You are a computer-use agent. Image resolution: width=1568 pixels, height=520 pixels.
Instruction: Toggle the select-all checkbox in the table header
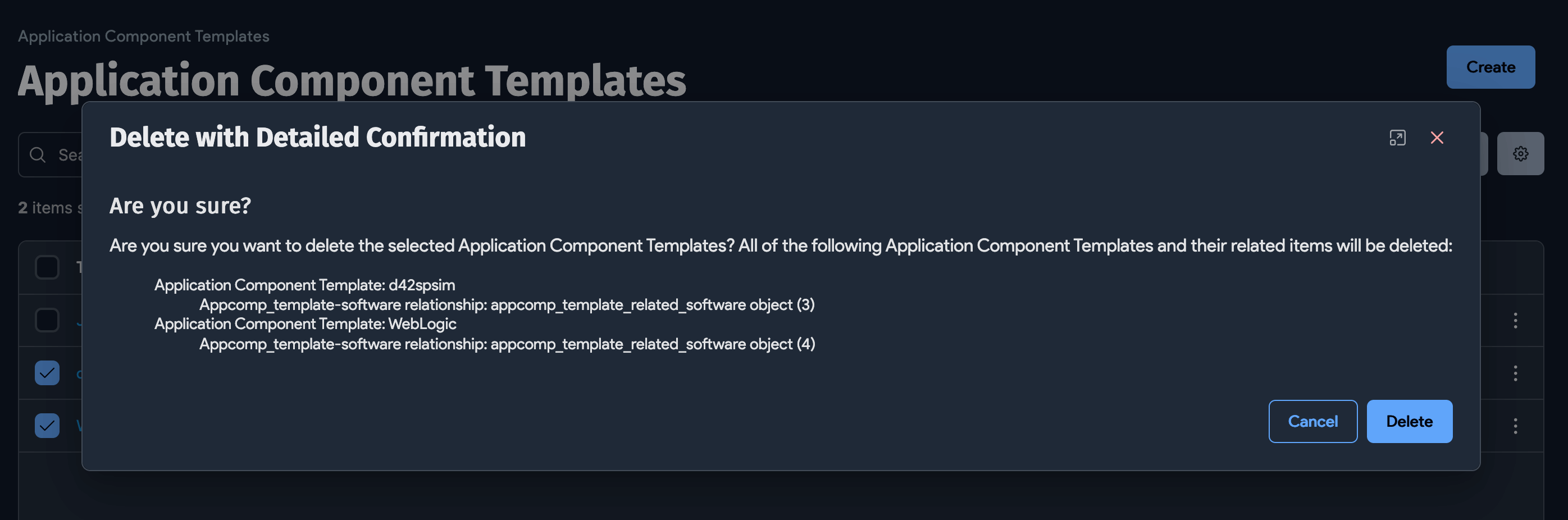pos(47,267)
